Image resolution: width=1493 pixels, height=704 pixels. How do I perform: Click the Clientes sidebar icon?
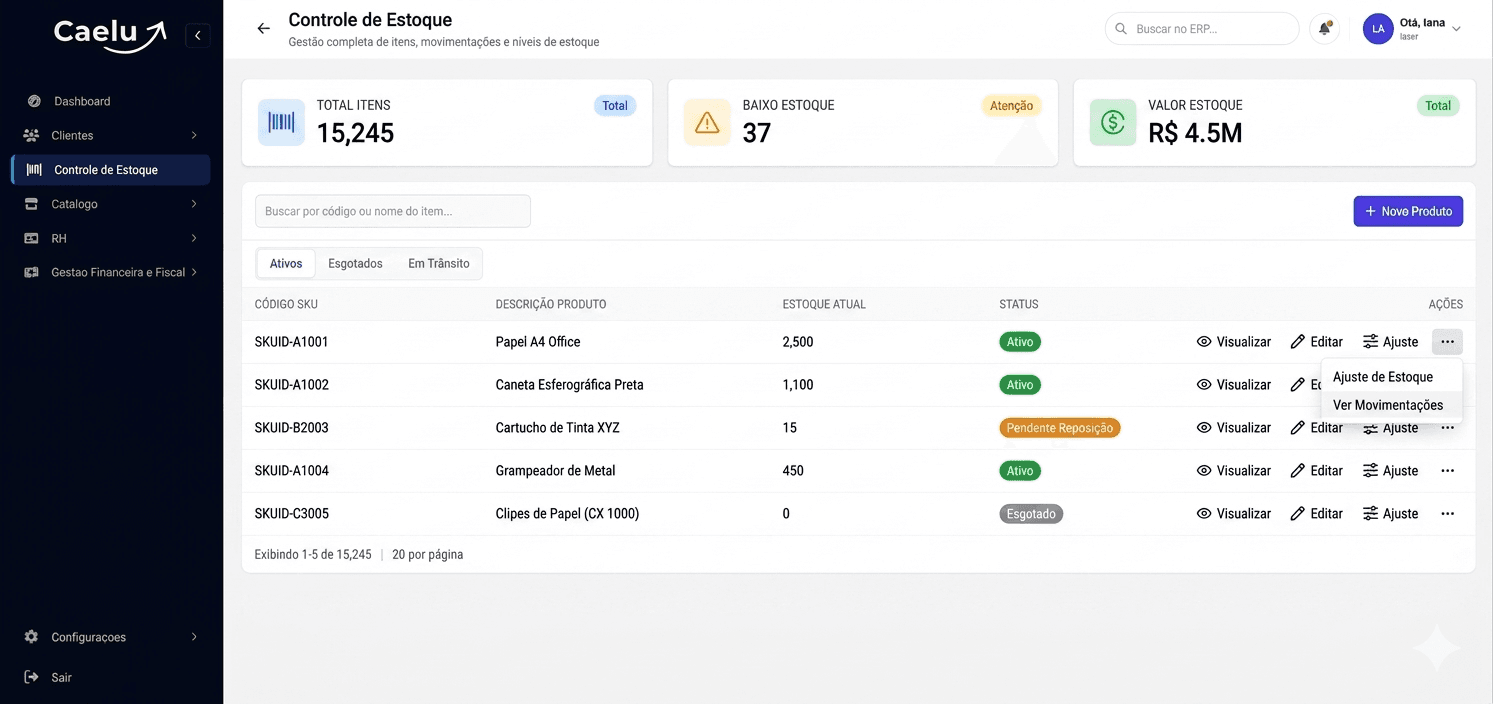(31, 135)
